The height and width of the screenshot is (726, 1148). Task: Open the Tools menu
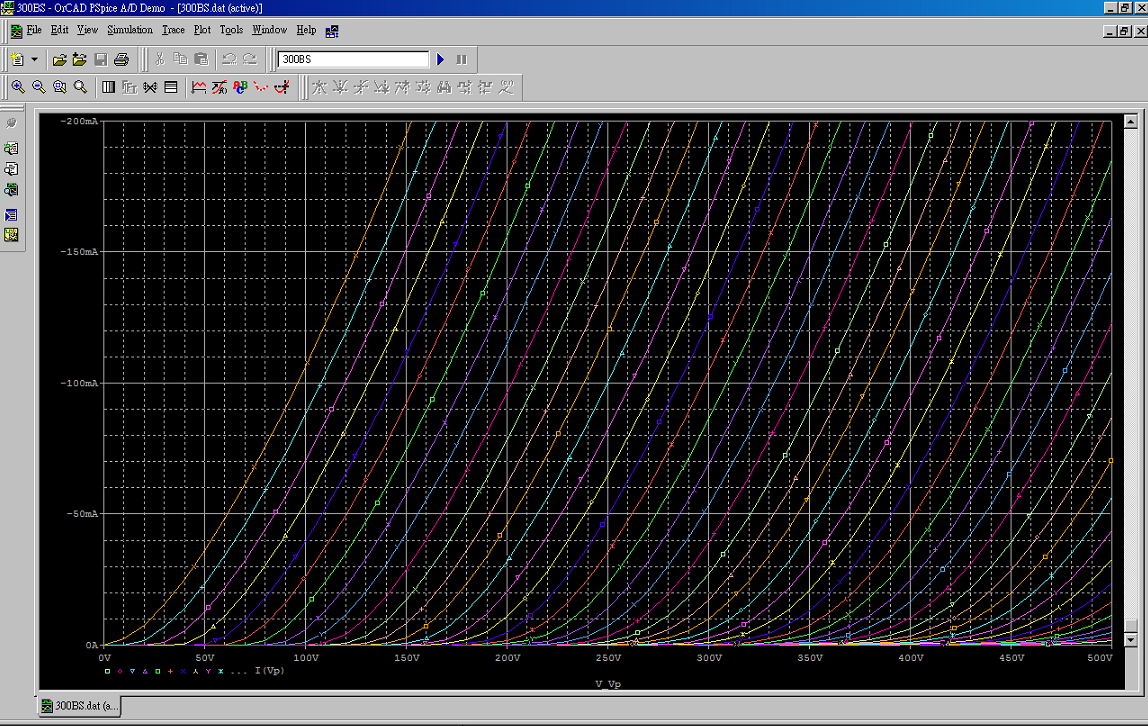pos(231,30)
